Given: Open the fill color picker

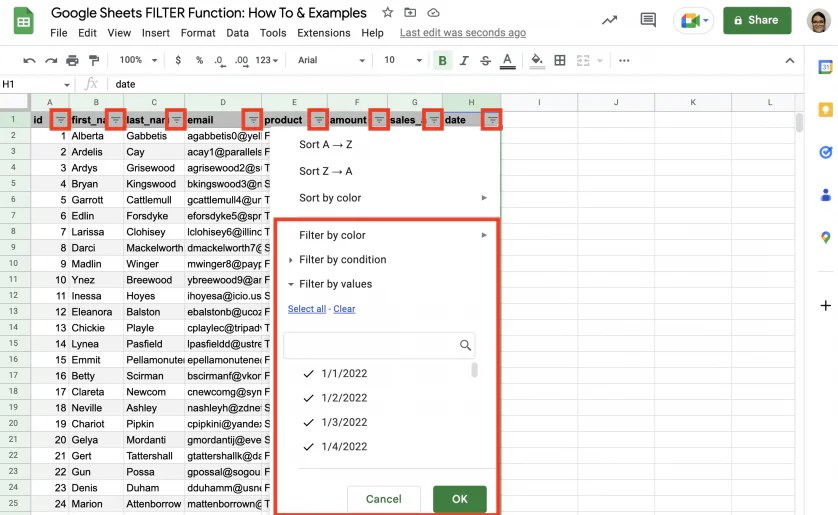Looking at the screenshot, I should pyautogui.click(x=537, y=60).
